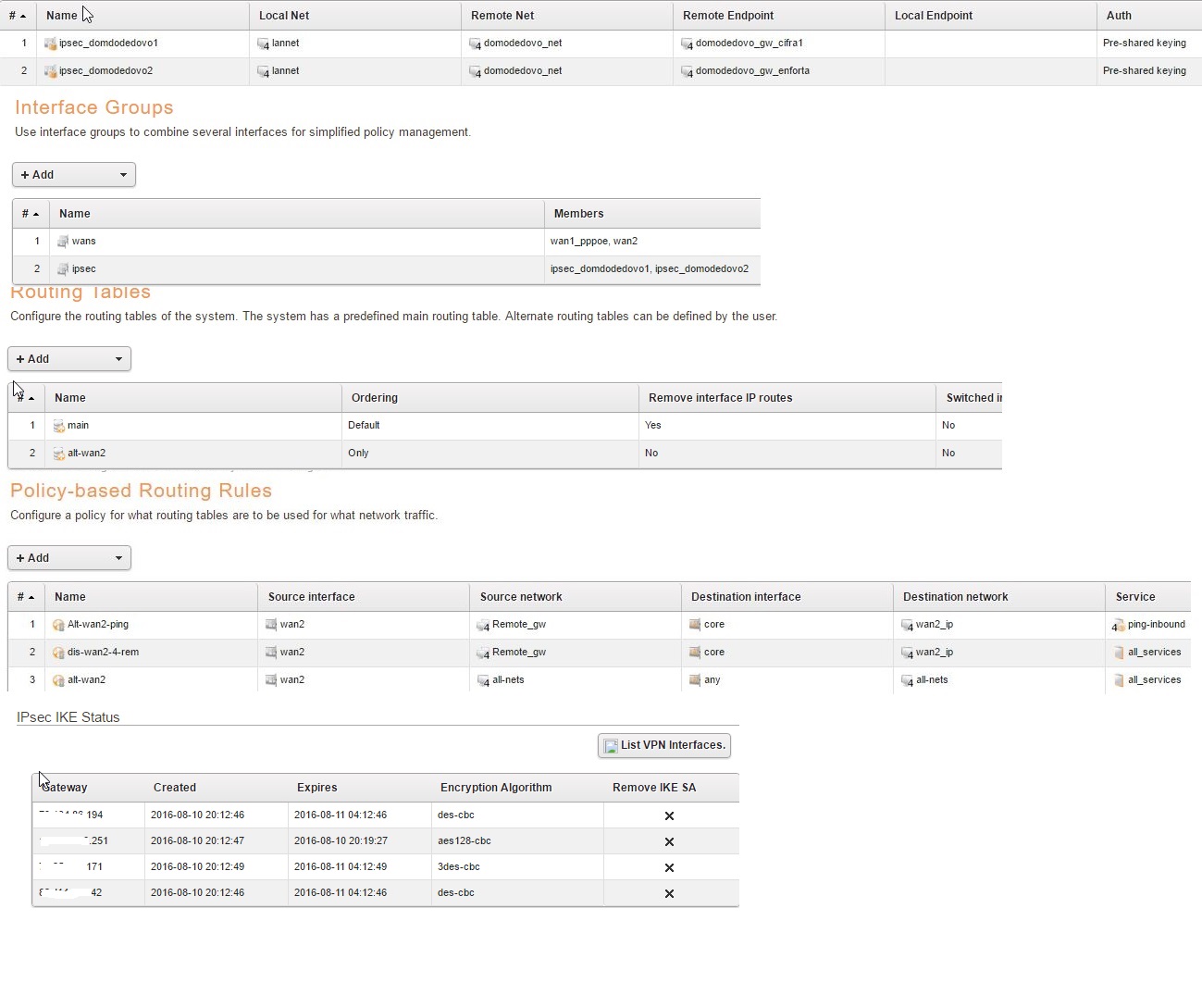Click all_services icon in the alt-wan2 rule row
The image size is (1202, 1008).
[1118, 680]
